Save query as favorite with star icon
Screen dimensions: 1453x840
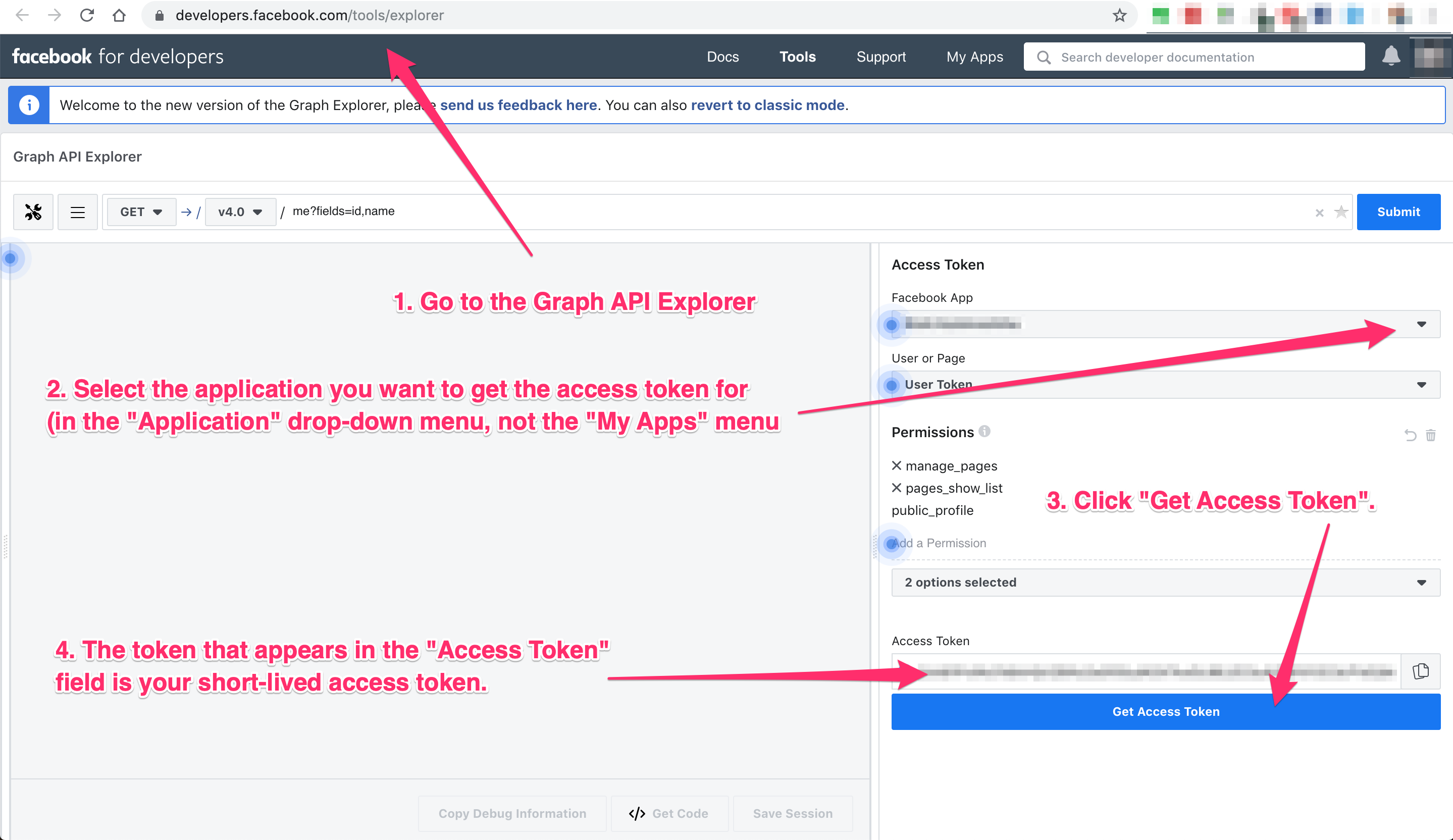coord(1341,212)
